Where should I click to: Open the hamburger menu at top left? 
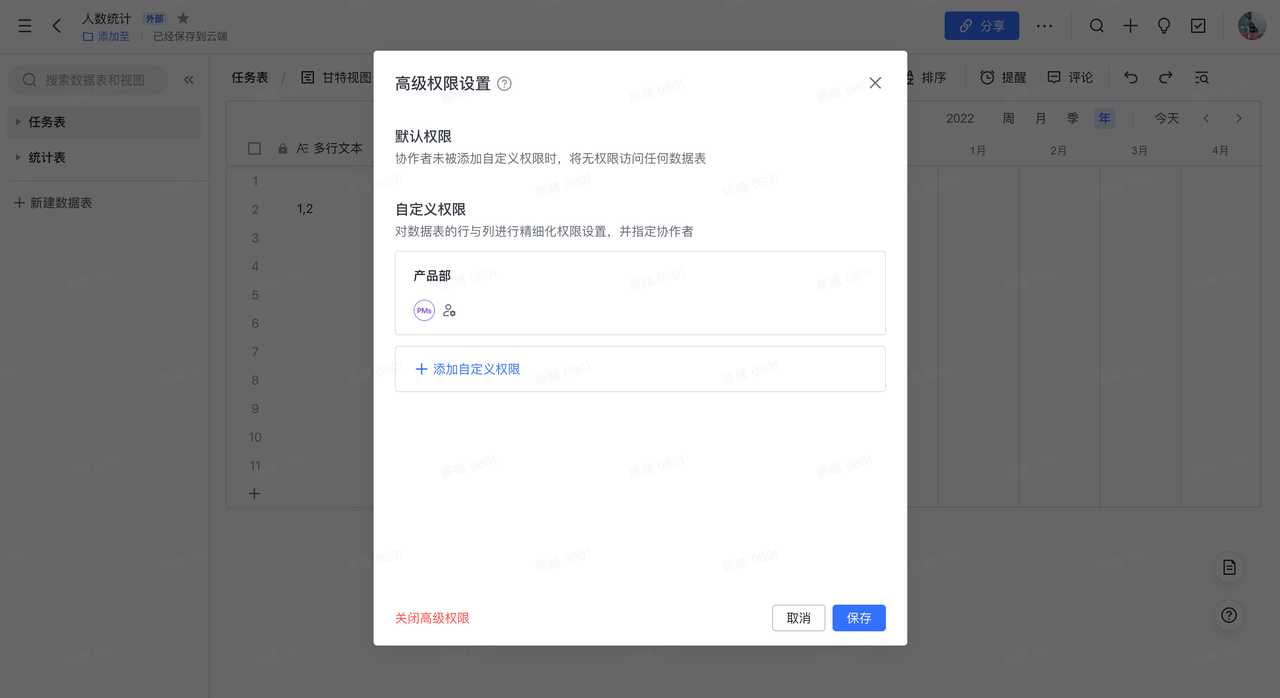(25, 26)
